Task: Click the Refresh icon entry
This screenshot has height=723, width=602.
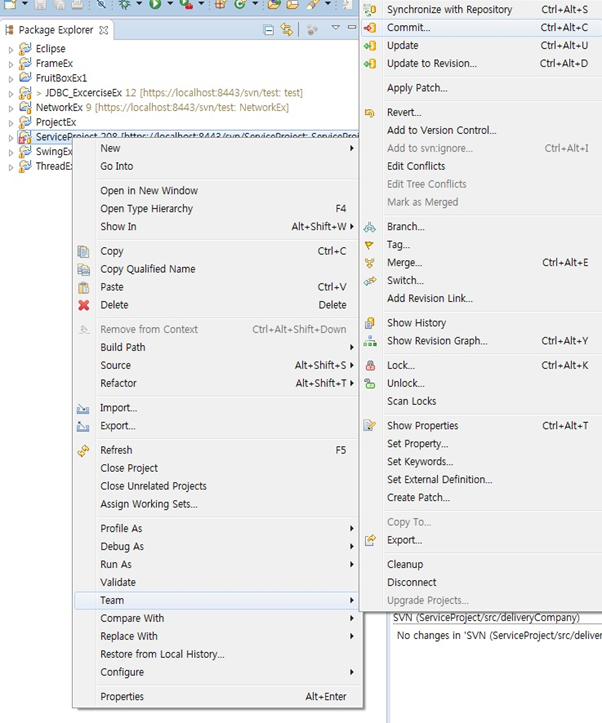Action: pos(83,450)
